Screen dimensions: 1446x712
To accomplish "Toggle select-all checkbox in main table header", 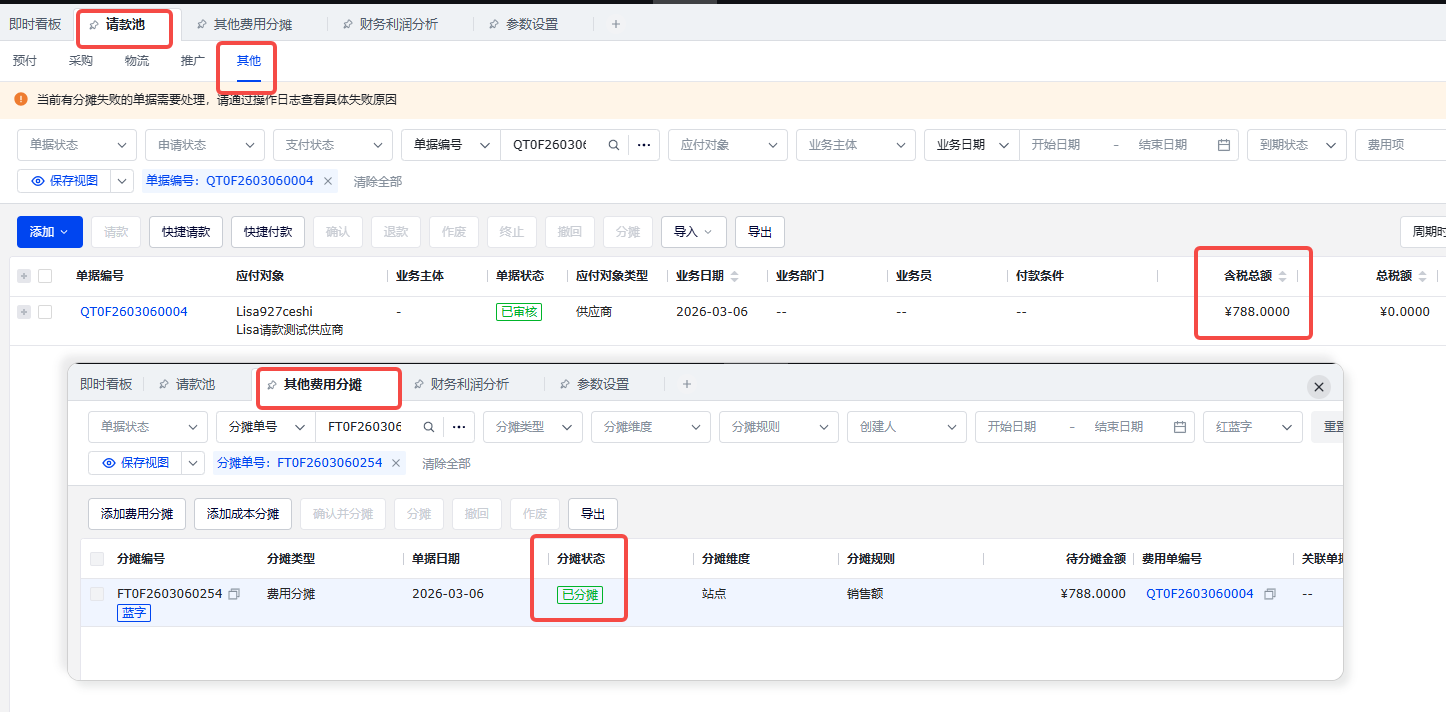I will [45, 276].
